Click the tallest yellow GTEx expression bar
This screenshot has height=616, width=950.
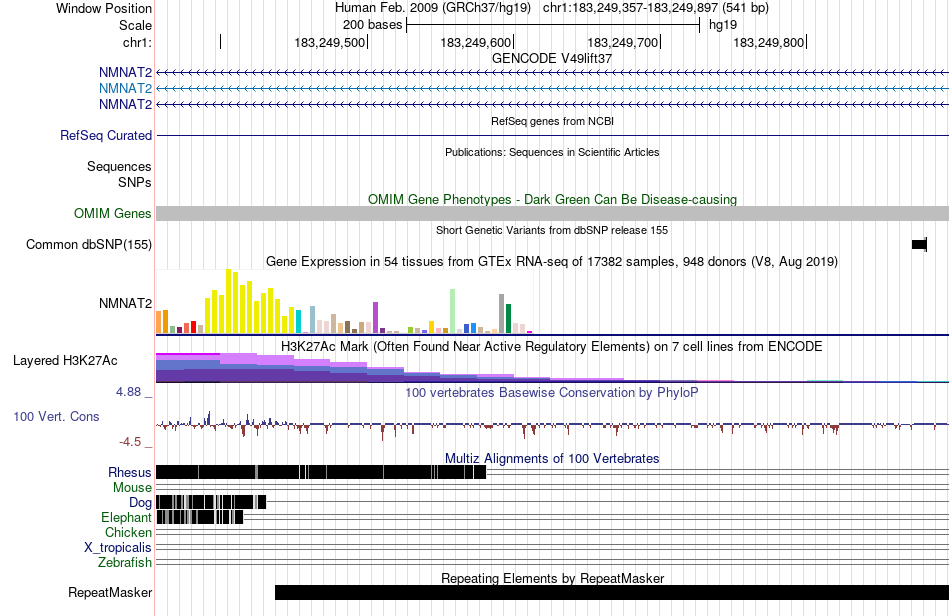coord(229,301)
